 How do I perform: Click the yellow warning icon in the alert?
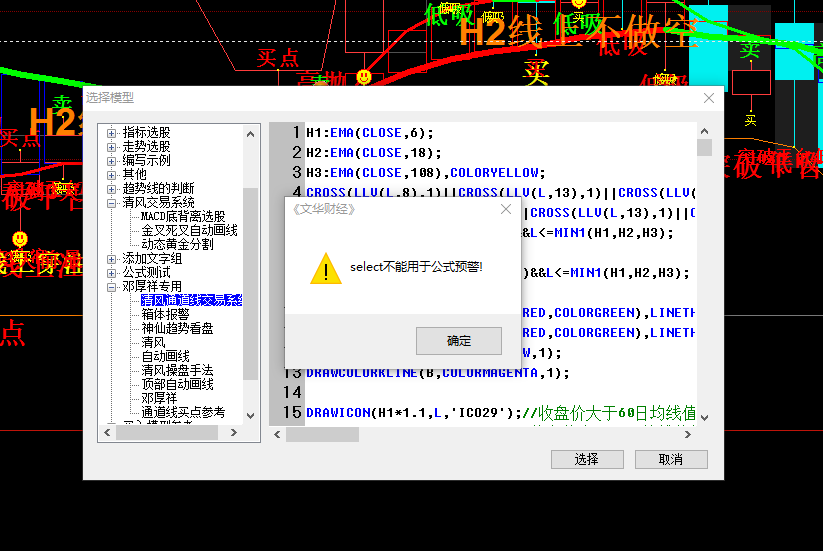325,268
